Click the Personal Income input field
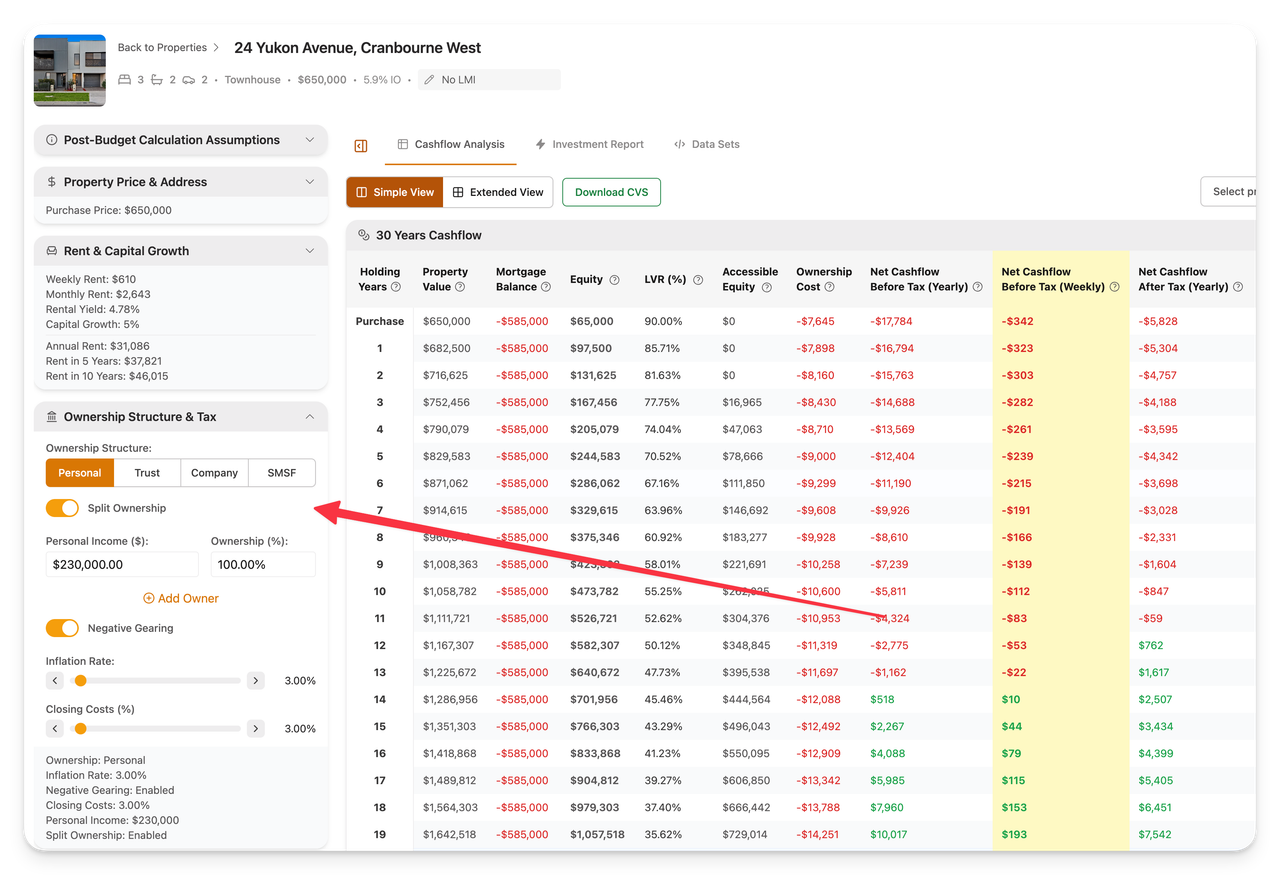This screenshot has width=1280, height=875. (x=122, y=564)
